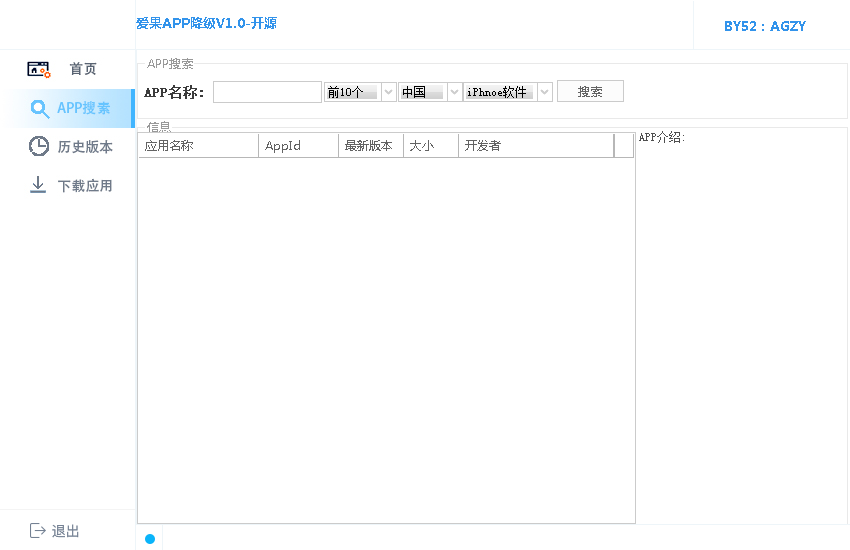
Task: Sort by 应用名称 column header
Action: click(198, 146)
